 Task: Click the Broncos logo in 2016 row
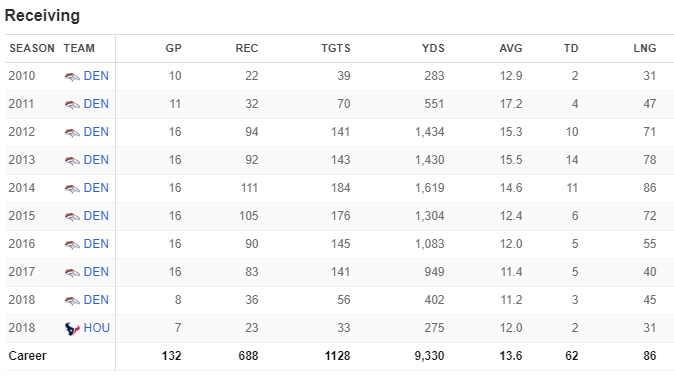[x=72, y=244]
